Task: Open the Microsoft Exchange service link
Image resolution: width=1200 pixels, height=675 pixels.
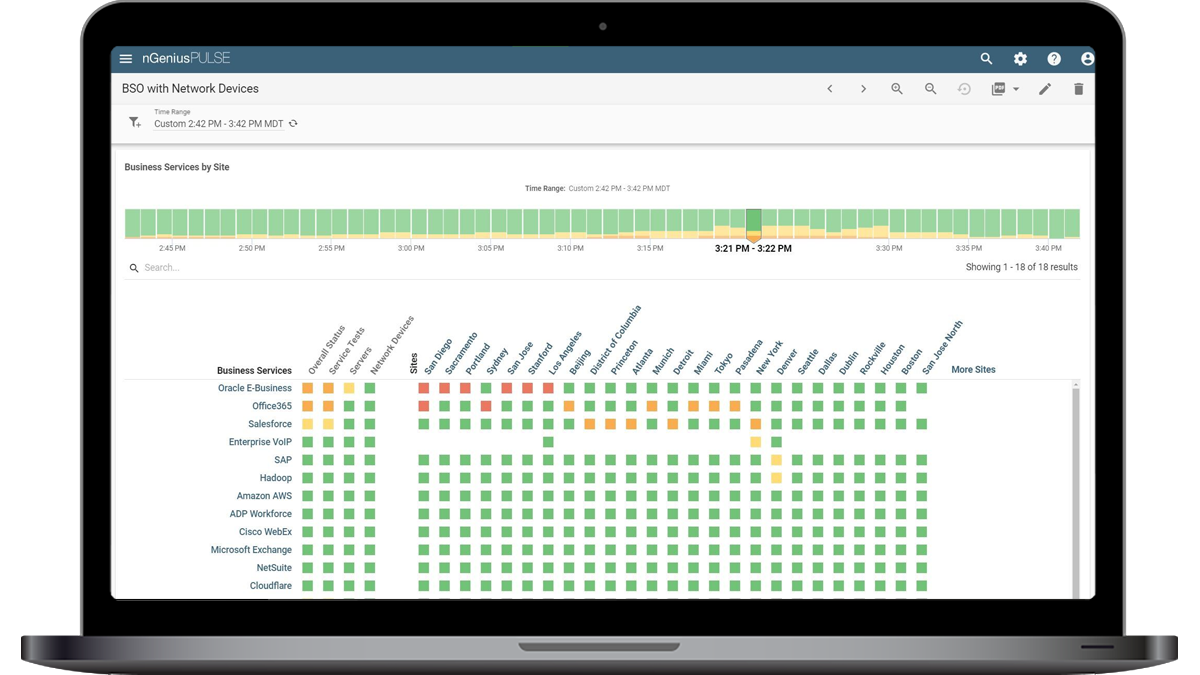Action: [251, 550]
